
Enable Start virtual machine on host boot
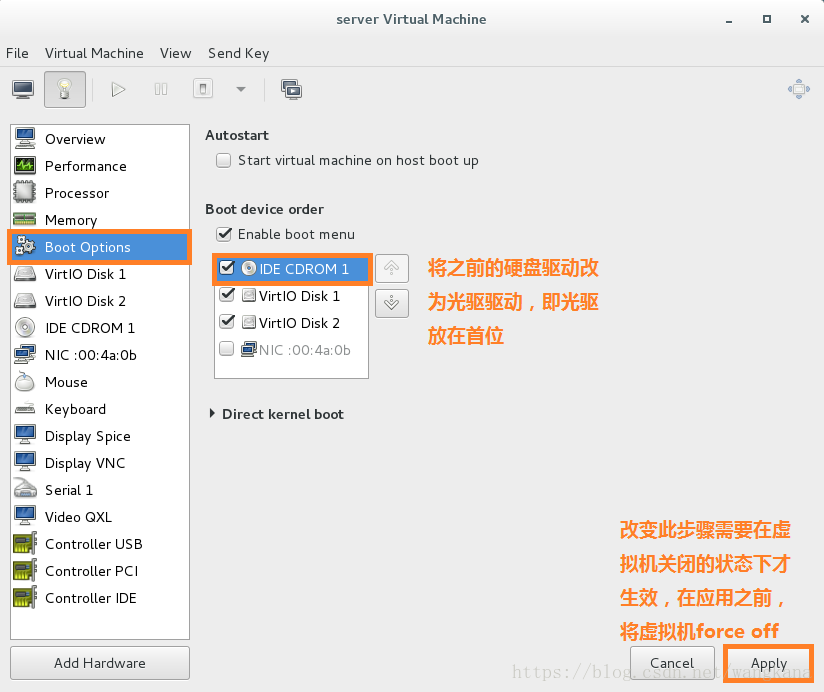[223, 160]
